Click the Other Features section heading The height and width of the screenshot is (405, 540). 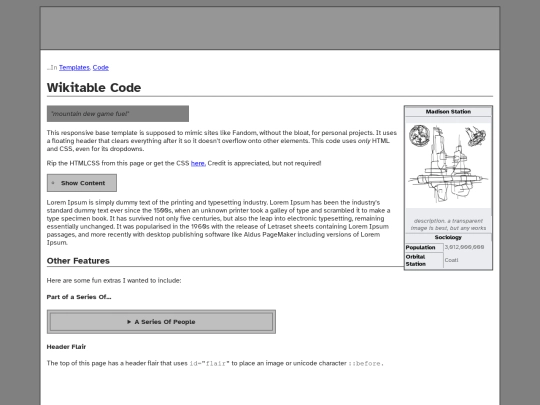point(78,261)
